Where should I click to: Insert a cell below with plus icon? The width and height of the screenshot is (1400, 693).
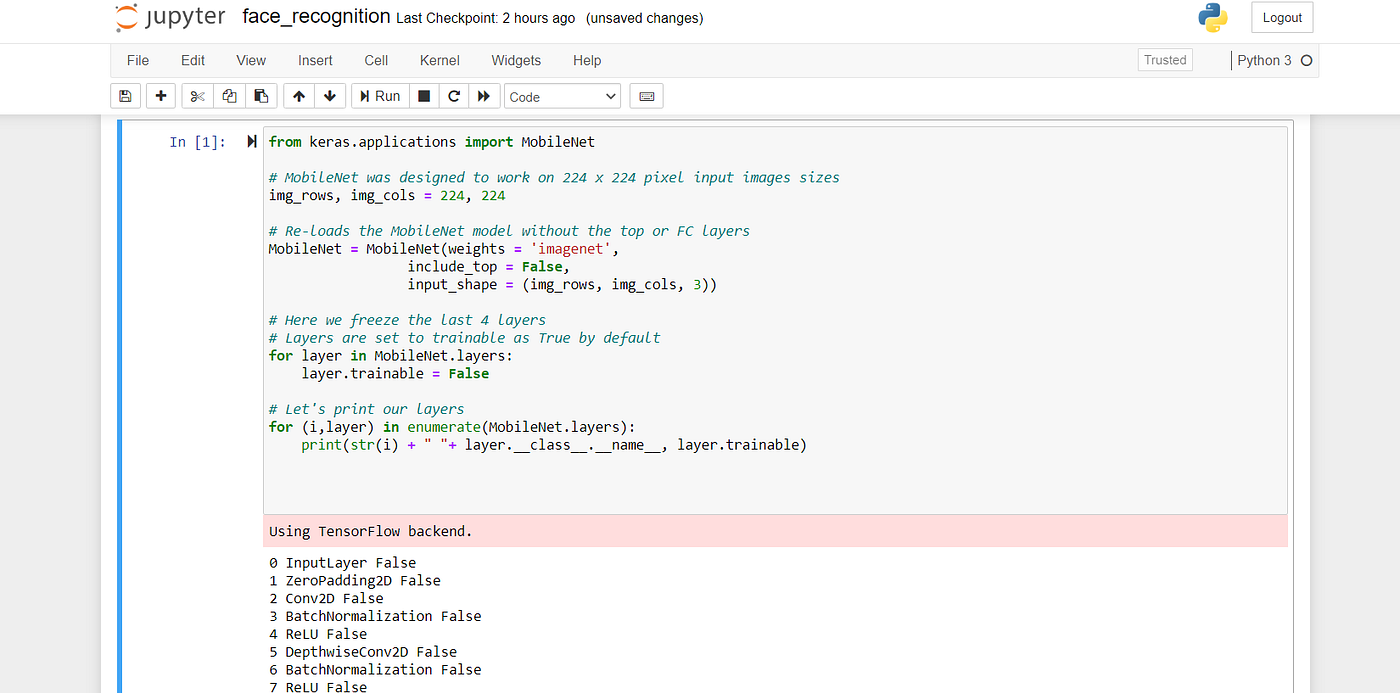161,96
